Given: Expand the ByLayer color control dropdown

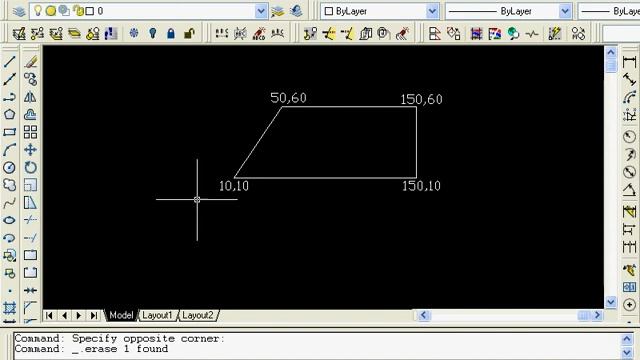Looking at the screenshot, I should (432, 11).
